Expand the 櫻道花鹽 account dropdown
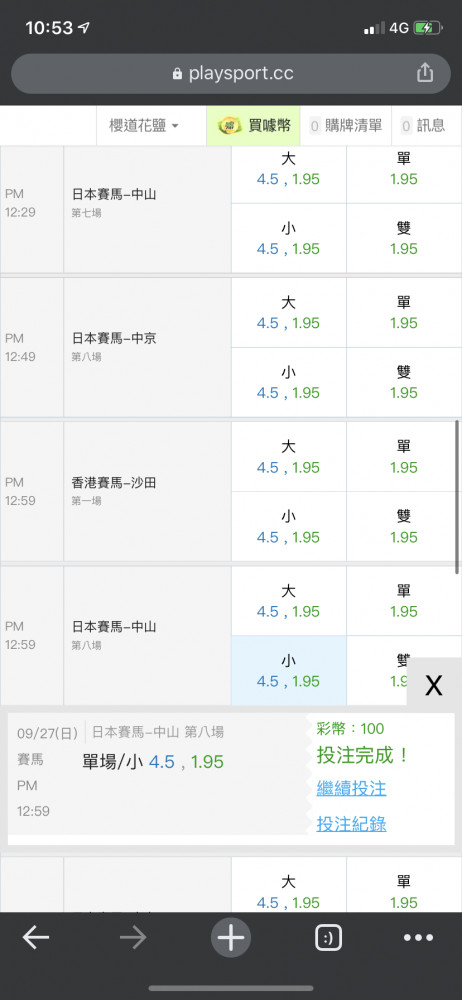462x1000 pixels. click(144, 126)
